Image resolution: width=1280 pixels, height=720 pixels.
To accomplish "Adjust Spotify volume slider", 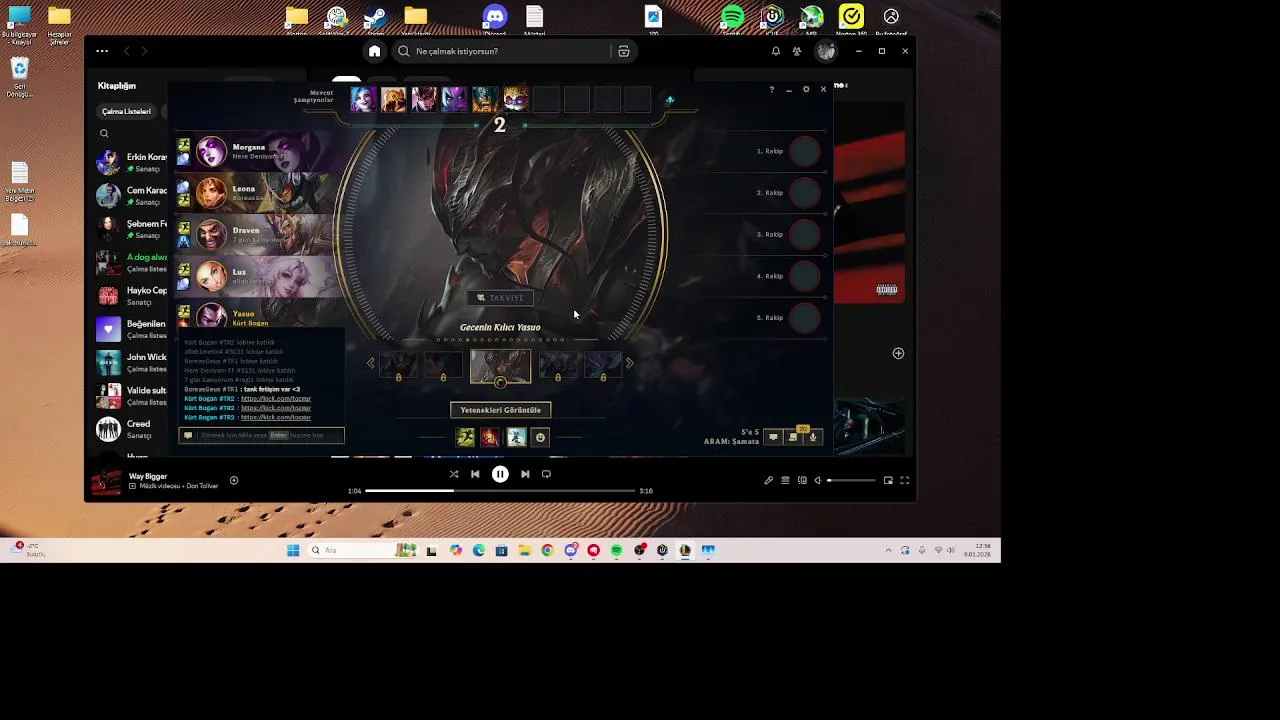I will 851,480.
